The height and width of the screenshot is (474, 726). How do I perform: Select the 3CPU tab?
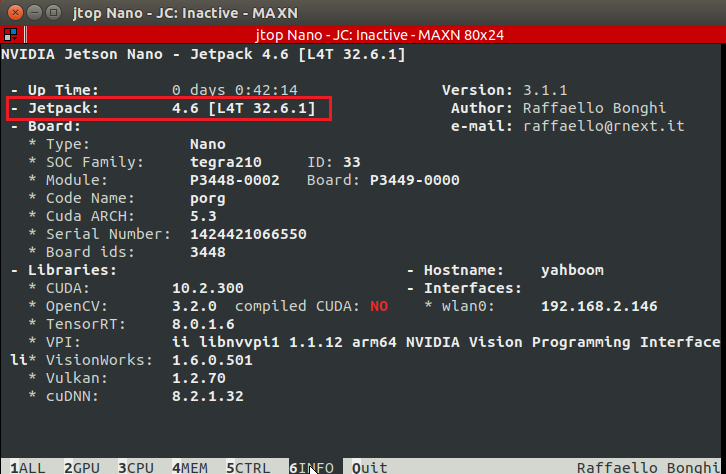[x=135, y=467]
